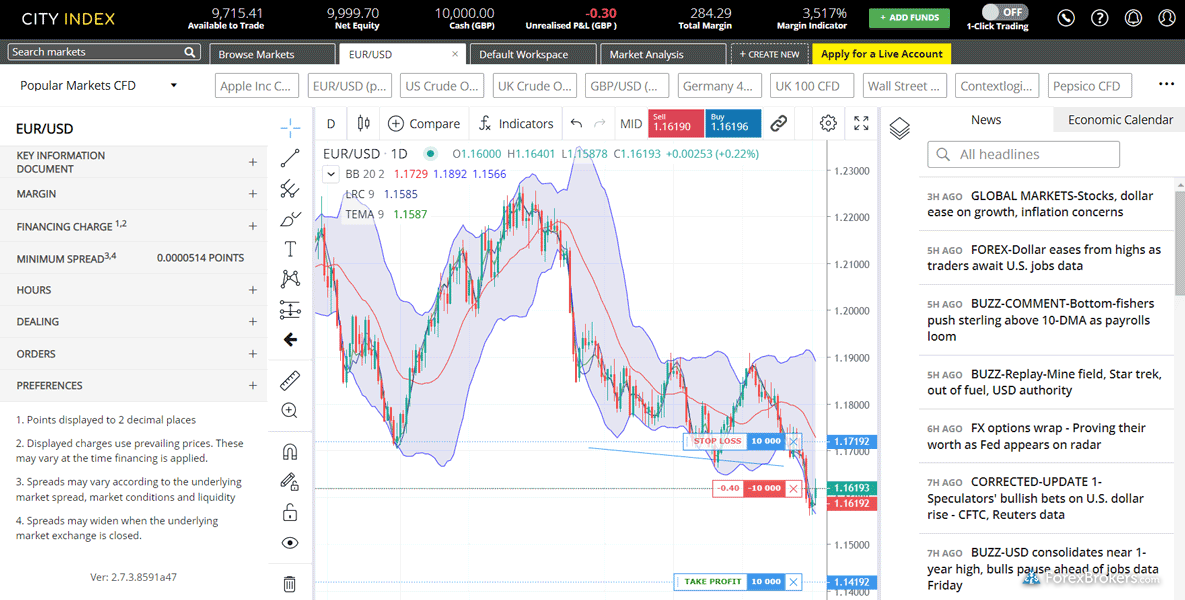Select the News tab
The height and width of the screenshot is (600, 1185).
pyautogui.click(x=985, y=119)
